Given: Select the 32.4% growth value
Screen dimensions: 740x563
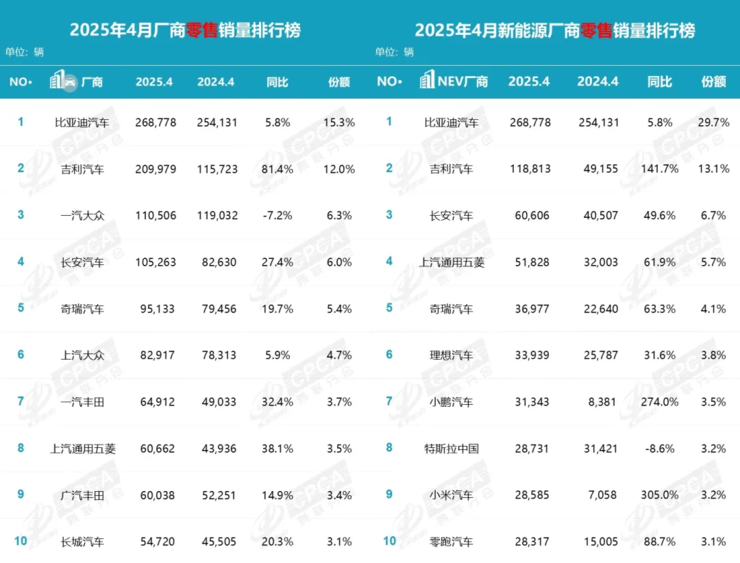Looking at the screenshot, I should (278, 402).
